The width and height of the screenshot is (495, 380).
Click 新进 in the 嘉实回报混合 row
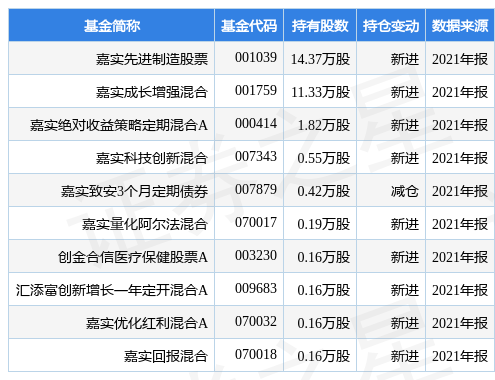pyautogui.click(x=405, y=356)
